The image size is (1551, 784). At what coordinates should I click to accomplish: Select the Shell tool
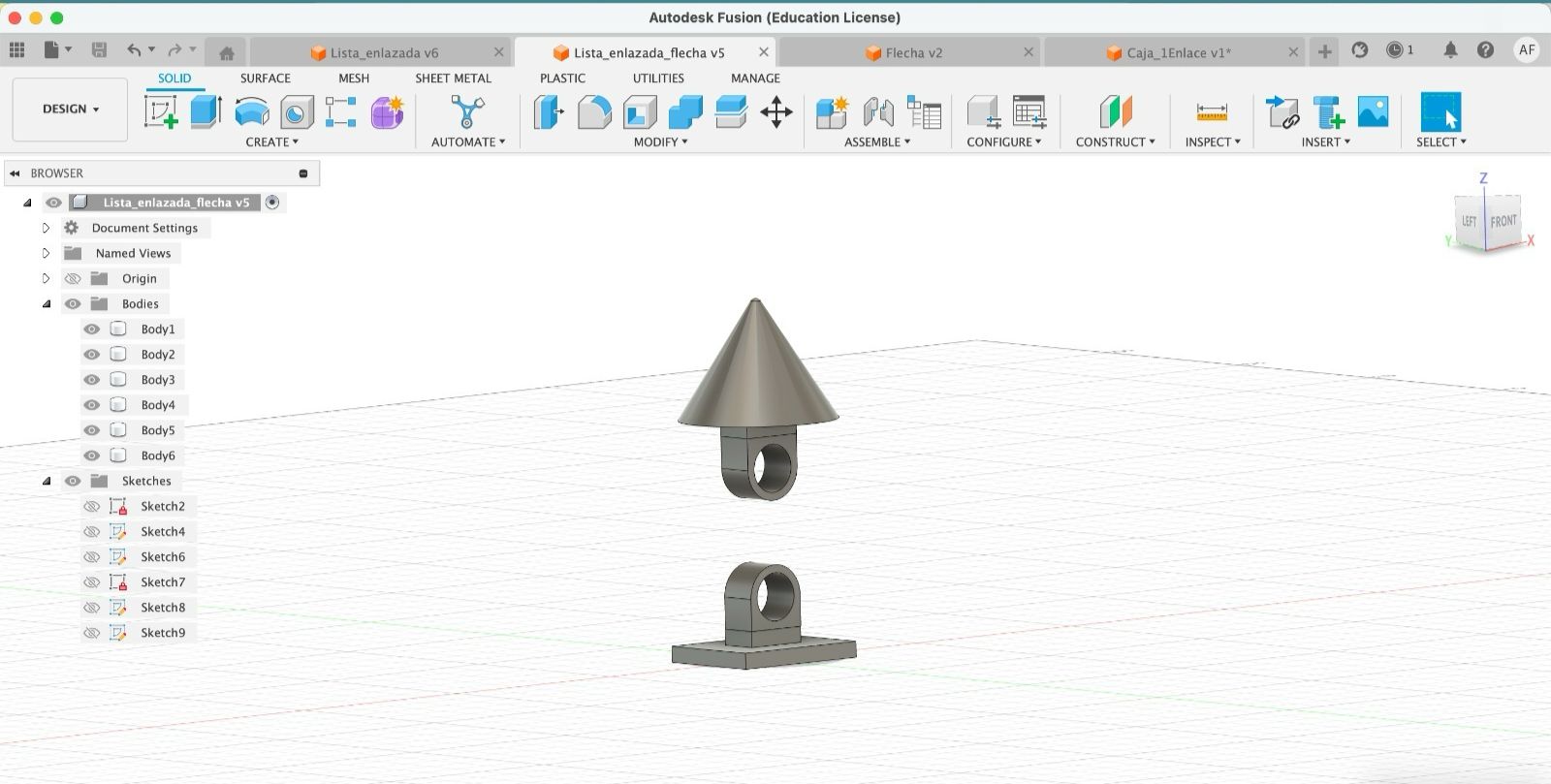[x=640, y=112]
